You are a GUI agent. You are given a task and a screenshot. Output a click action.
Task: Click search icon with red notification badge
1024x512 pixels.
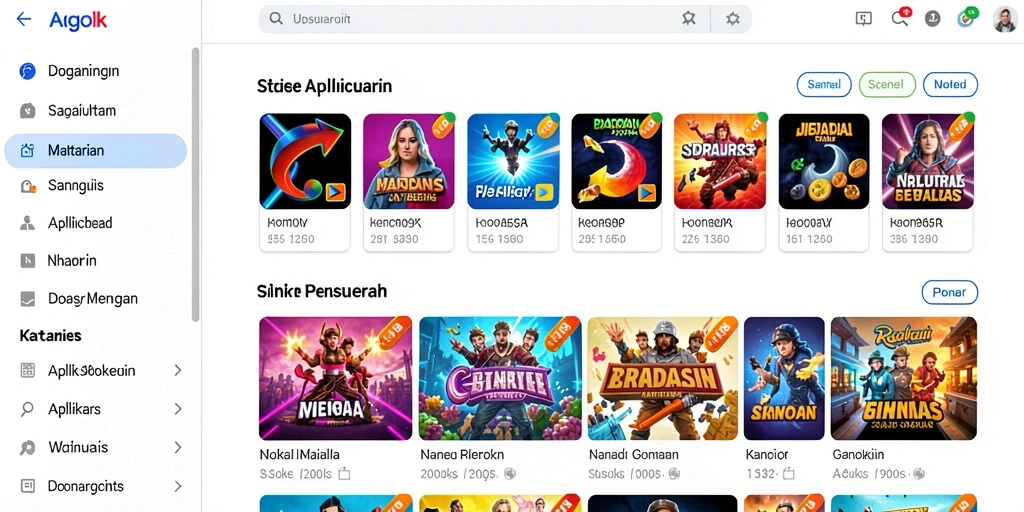pos(901,18)
